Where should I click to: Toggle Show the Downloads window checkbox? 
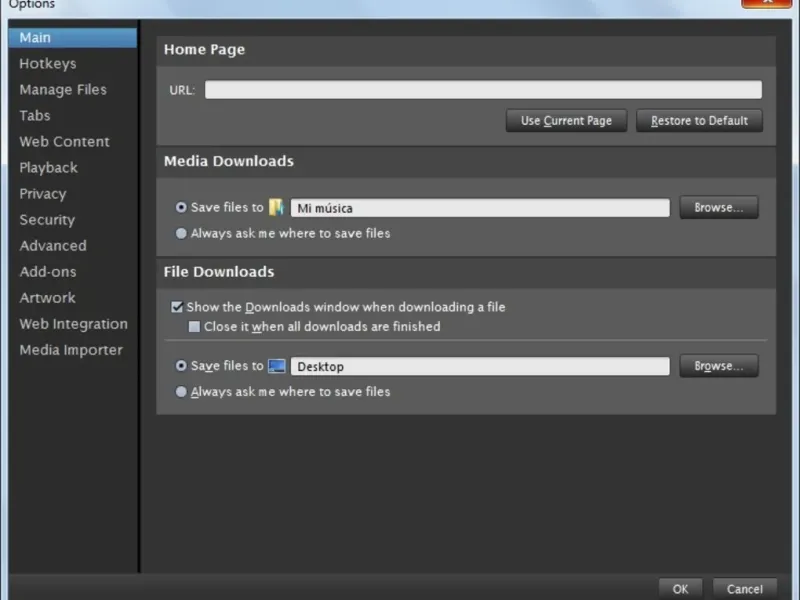pos(177,307)
